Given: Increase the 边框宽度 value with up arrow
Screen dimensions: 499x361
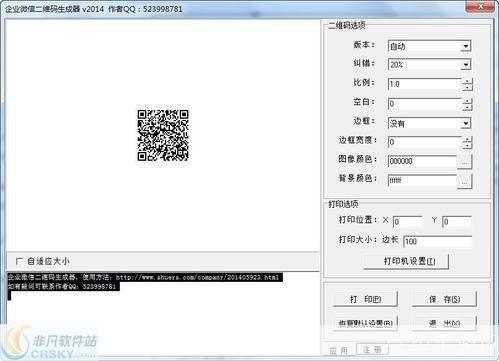Looking at the screenshot, I should 468,139.
